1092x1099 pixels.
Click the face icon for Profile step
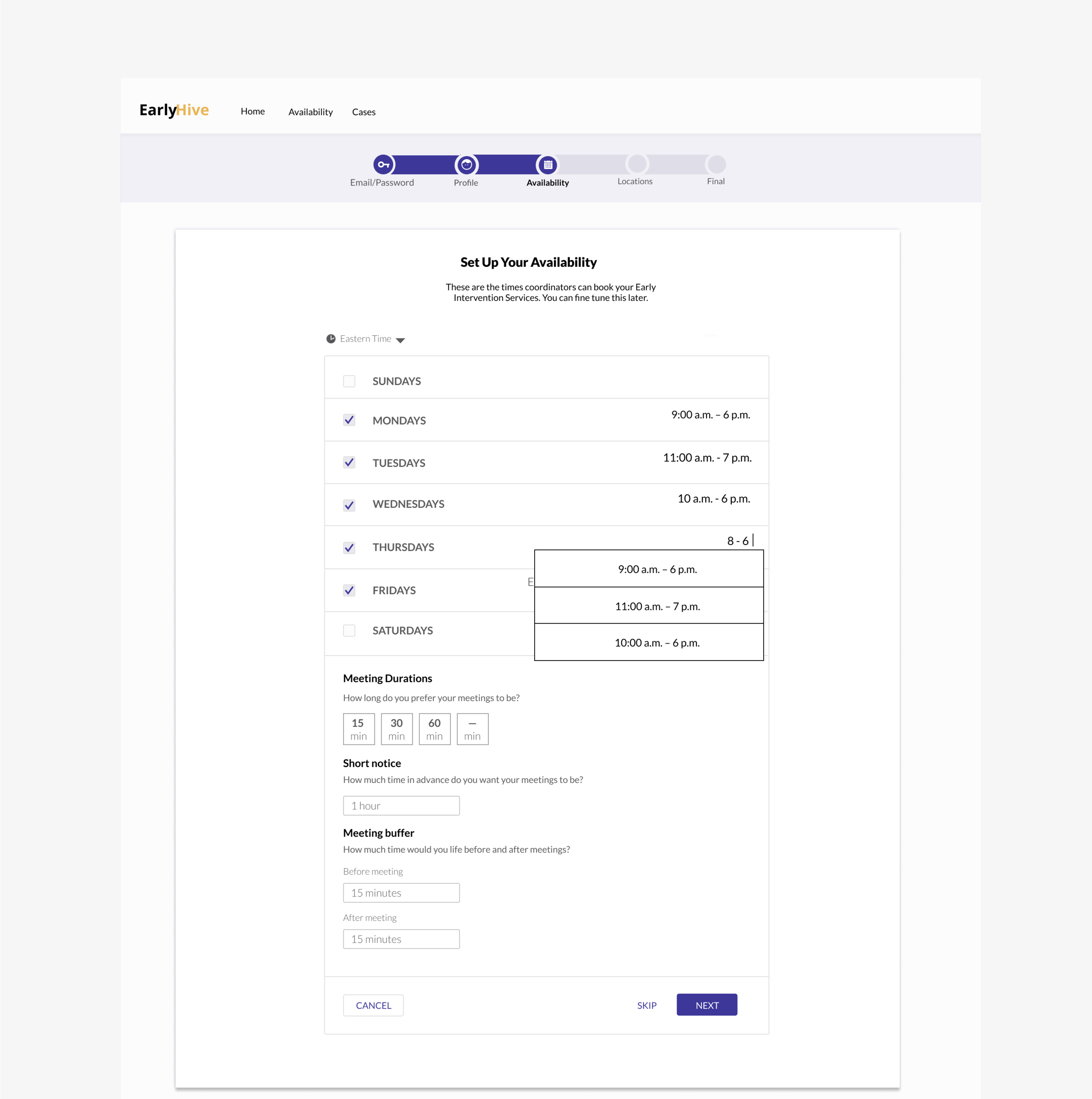[467, 165]
